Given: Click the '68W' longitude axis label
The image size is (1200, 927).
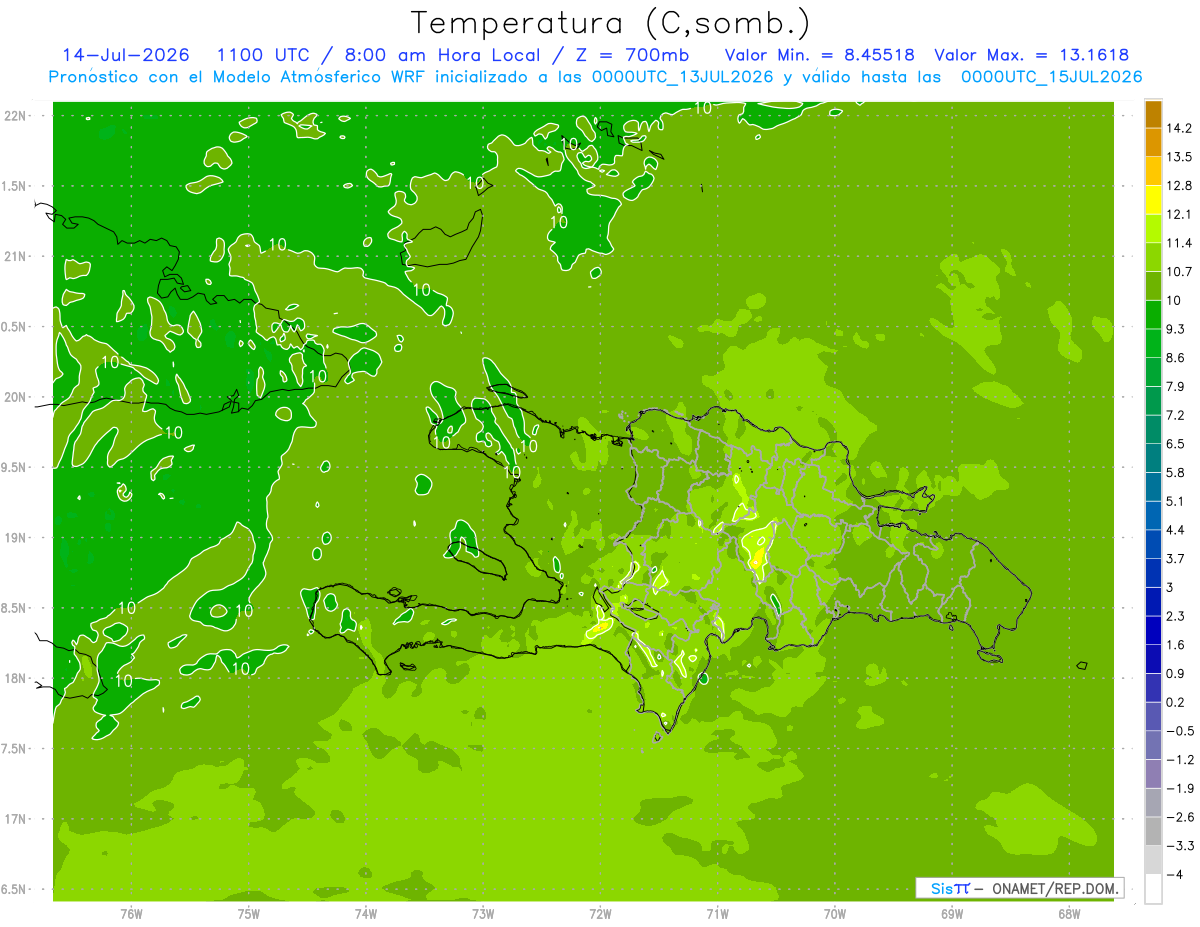Looking at the screenshot, I should [x=1069, y=914].
